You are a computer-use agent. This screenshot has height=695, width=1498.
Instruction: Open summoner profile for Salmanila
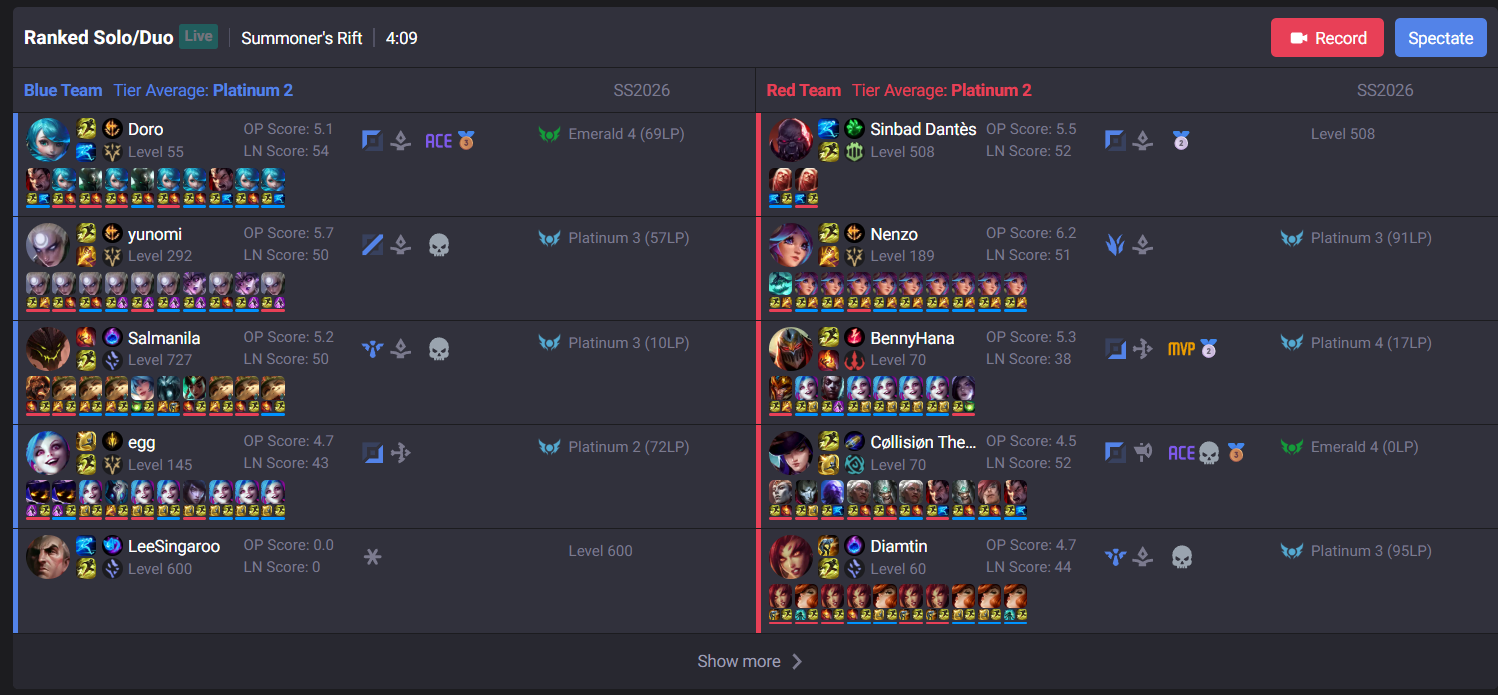[164, 338]
